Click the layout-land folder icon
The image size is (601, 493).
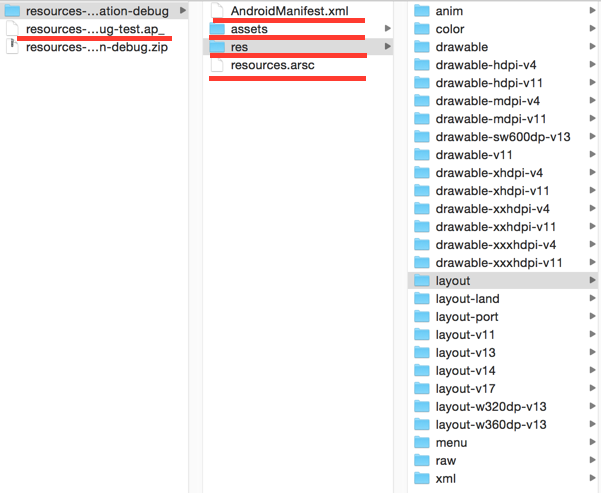click(422, 299)
